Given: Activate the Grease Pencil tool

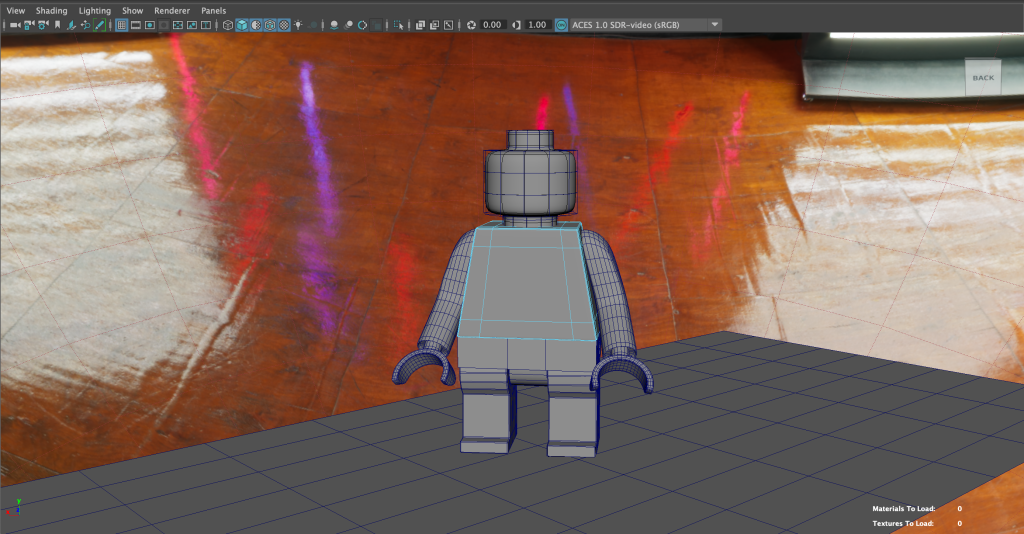Looking at the screenshot, I should (99, 25).
